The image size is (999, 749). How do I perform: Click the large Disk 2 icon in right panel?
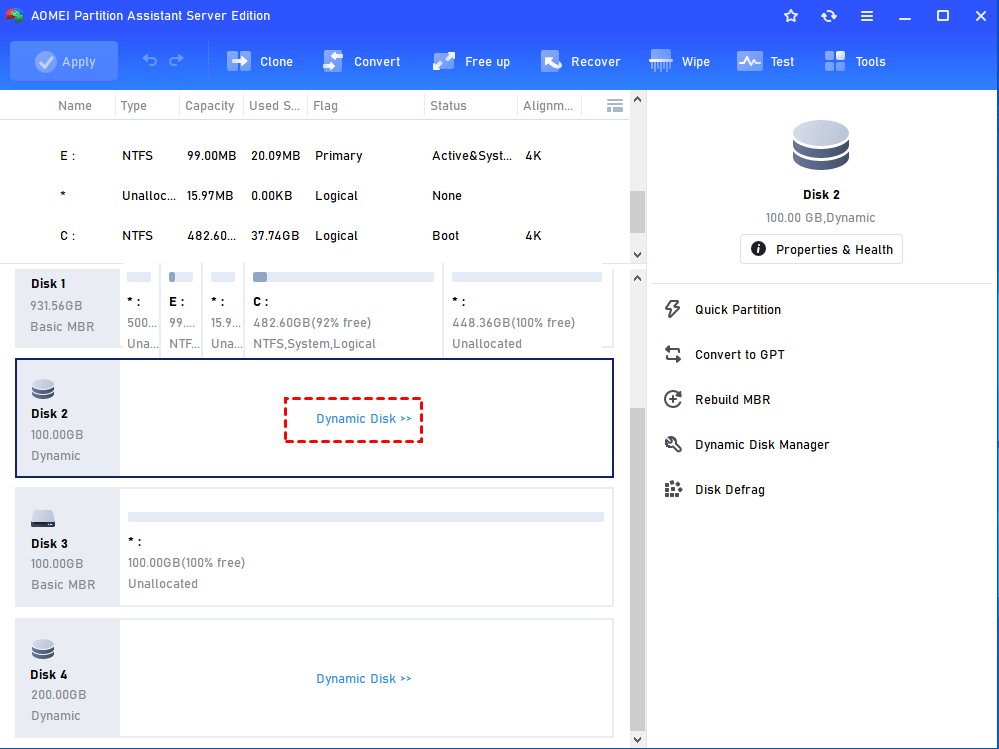point(821,145)
